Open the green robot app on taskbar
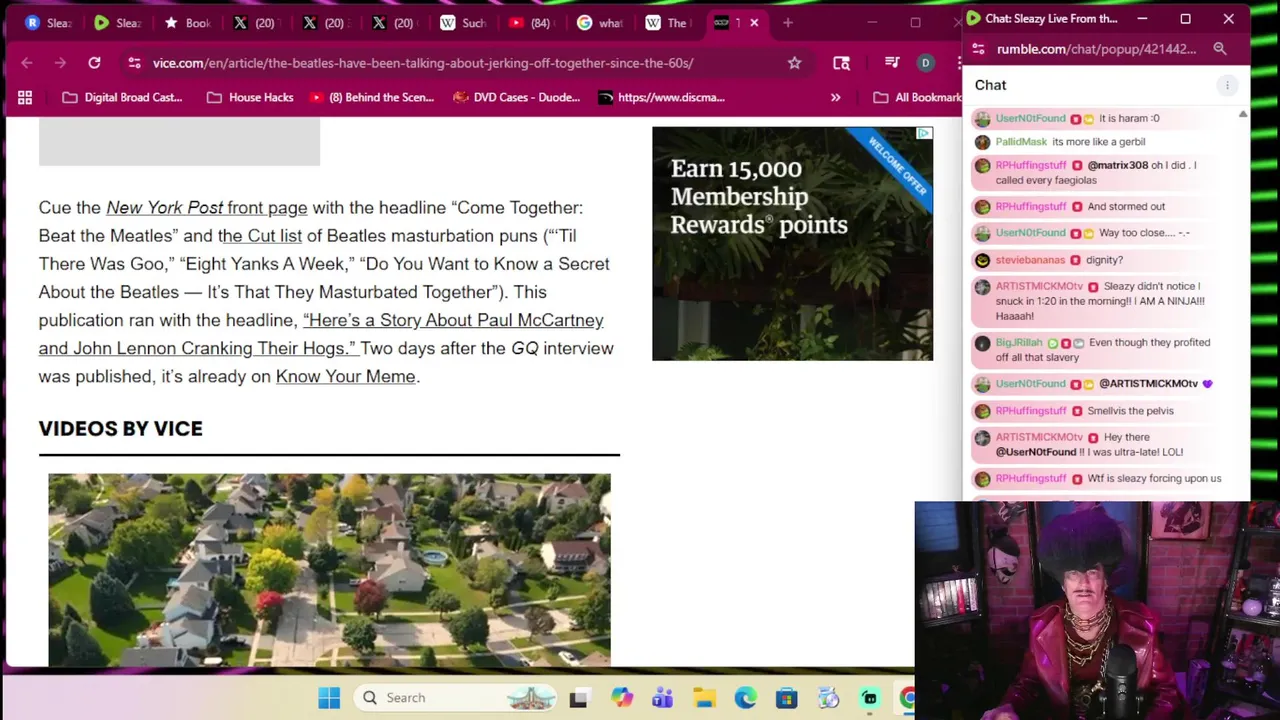Image resolution: width=1280 pixels, height=720 pixels. tap(869, 697)
